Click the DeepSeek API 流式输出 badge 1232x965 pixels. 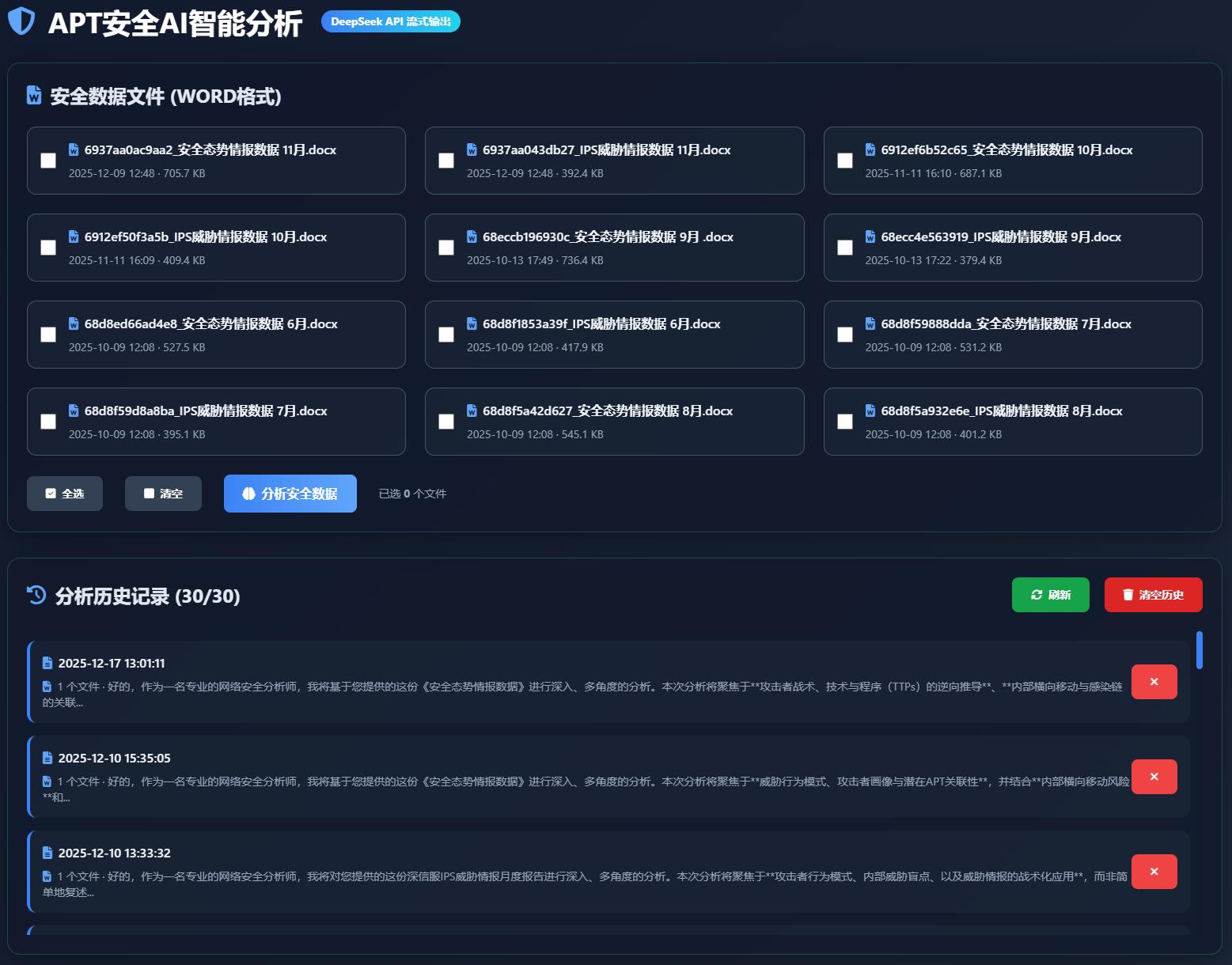[x=390, y=21]
